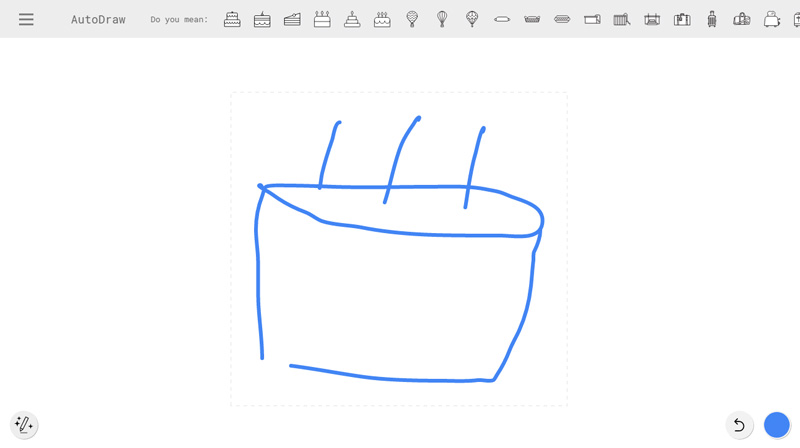Screen dimensions: 800x448
Task: Select the printer-like suggestion icon
Action: (x=652, y=19)
